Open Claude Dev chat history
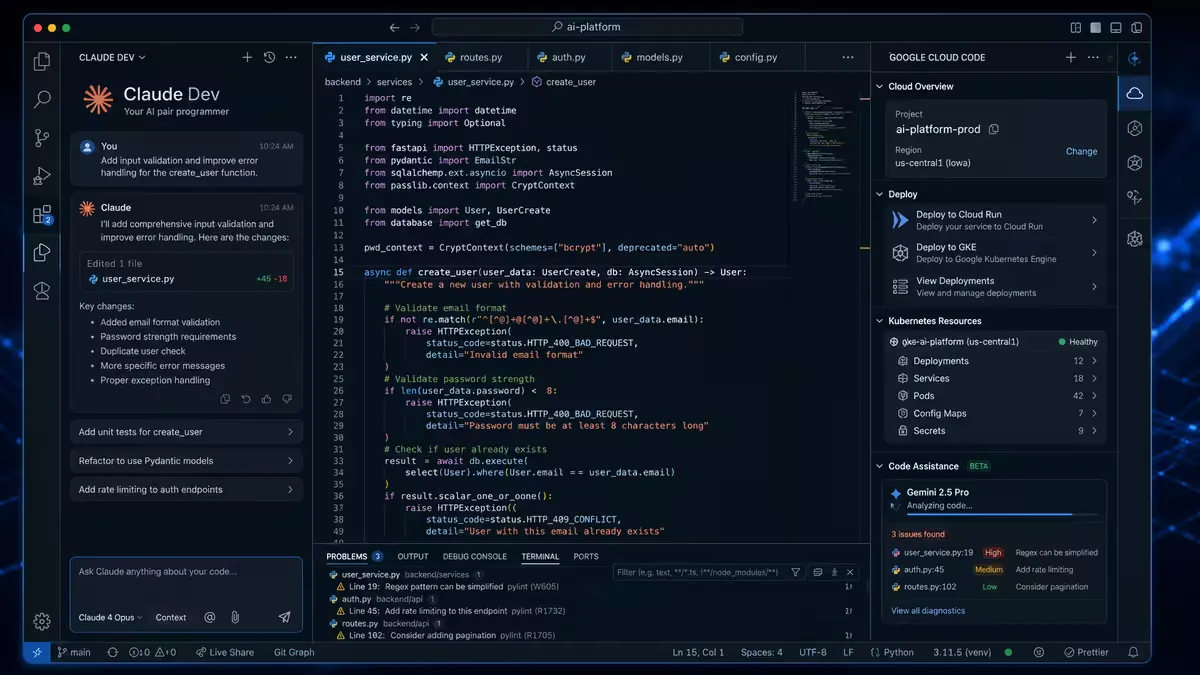 (x=269, y=57)
